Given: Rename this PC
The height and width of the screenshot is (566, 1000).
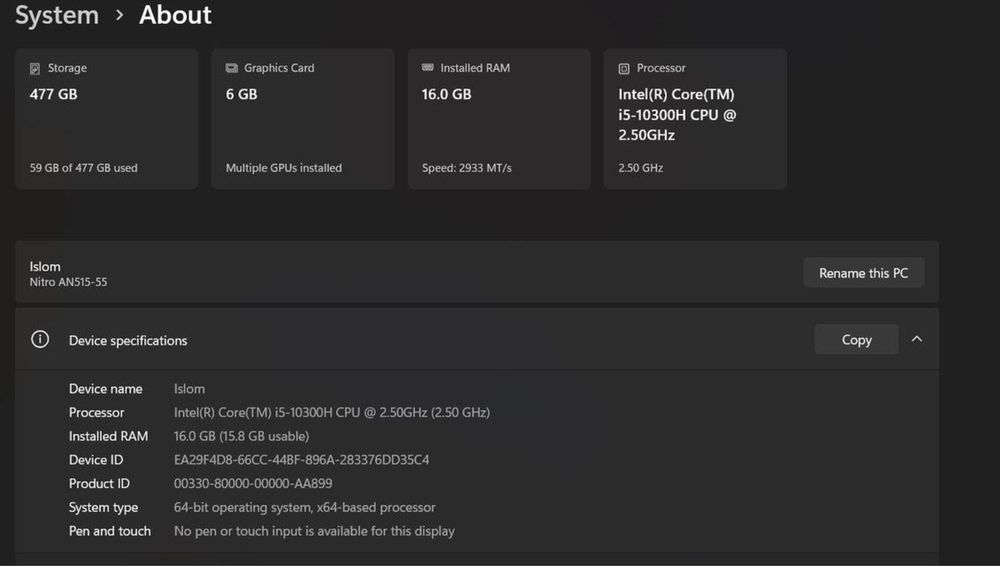Looking at the screenshot, I should tap(864, 273).
